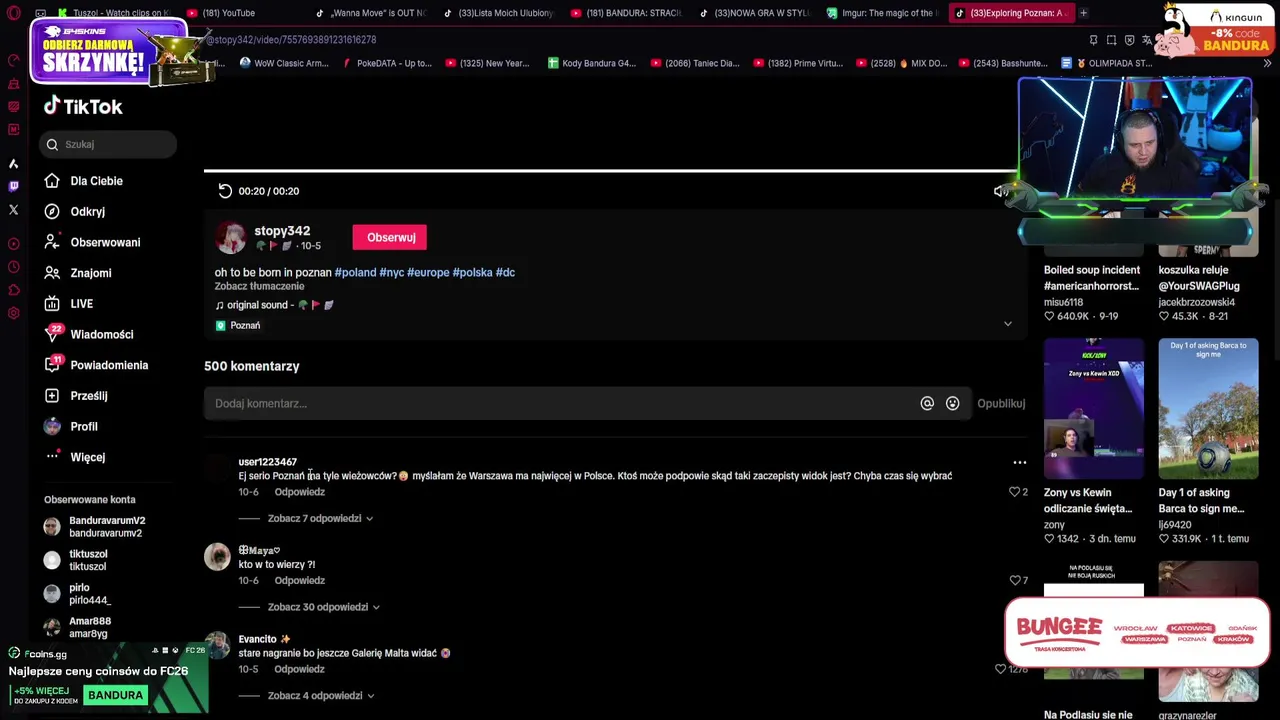Open LIVE in TikTok sidebar
The height and width of the screenshot is (720, 1280).
[x=81, y=304]
